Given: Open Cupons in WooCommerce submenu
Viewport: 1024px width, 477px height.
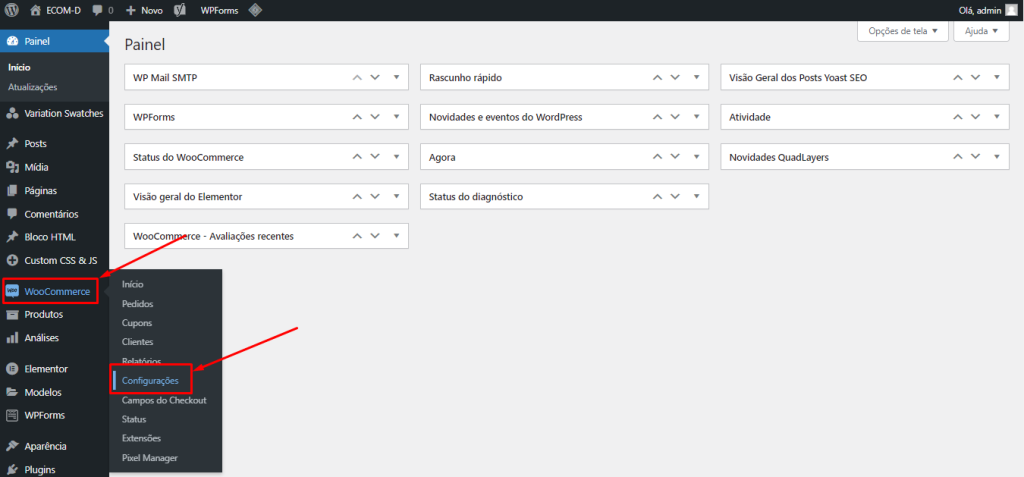Looking at the screenshot, I should pyautogui.click(x=137, y=323).
